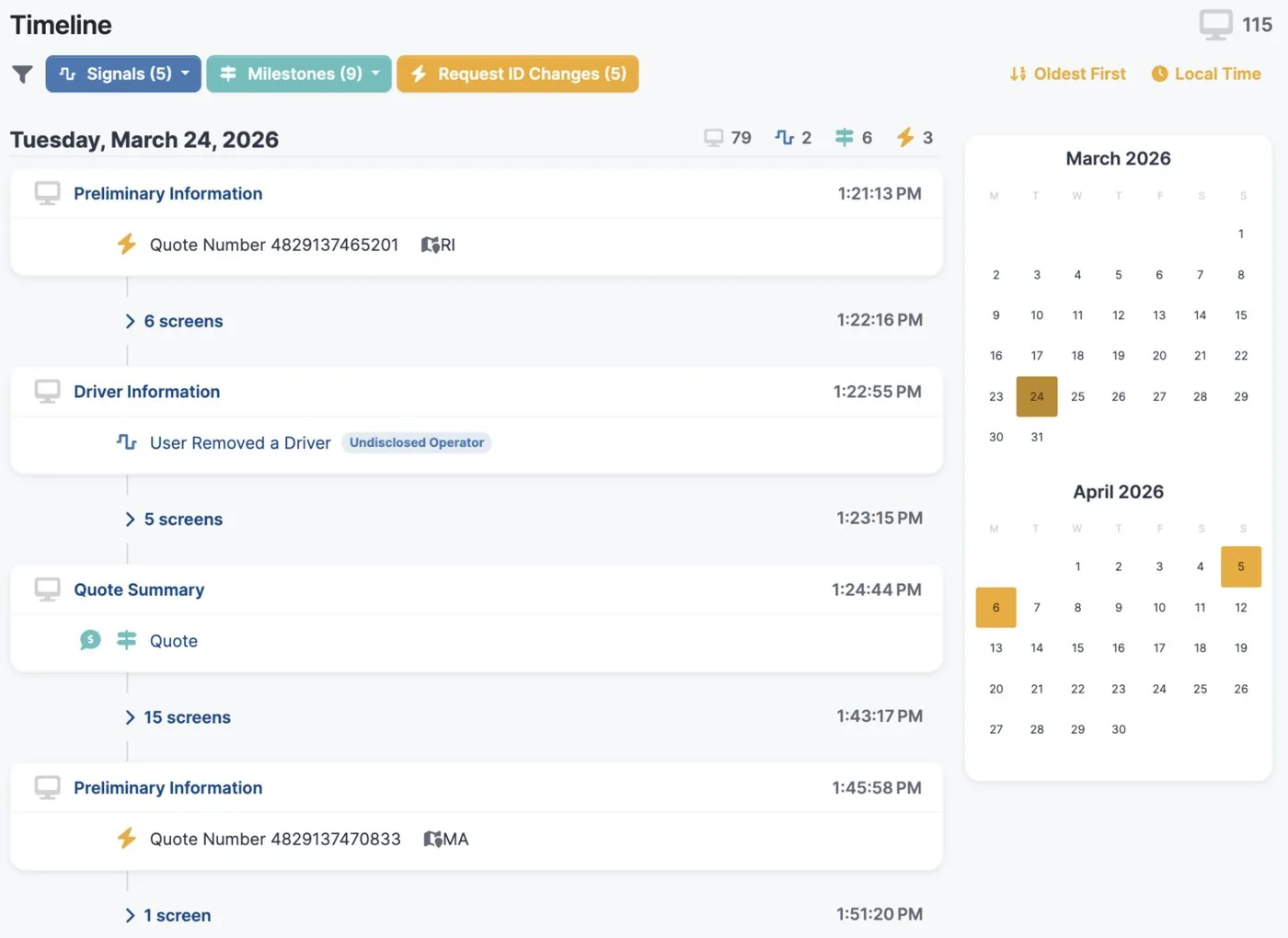Click milestone icon beside Quote
The image size is (1288, 938).
pos(127,640)
